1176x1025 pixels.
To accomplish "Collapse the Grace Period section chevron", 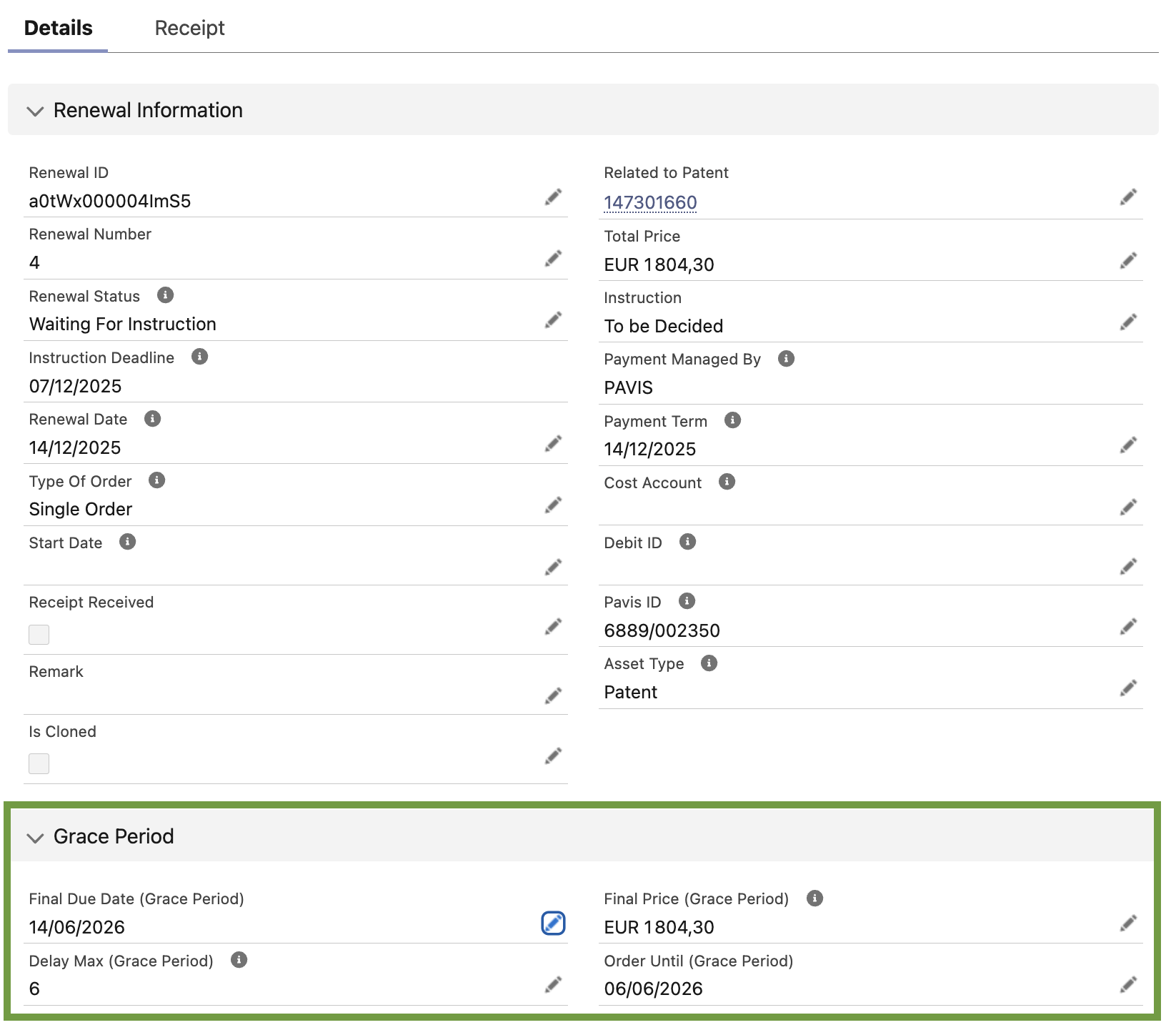I will [x=35, y=837].
